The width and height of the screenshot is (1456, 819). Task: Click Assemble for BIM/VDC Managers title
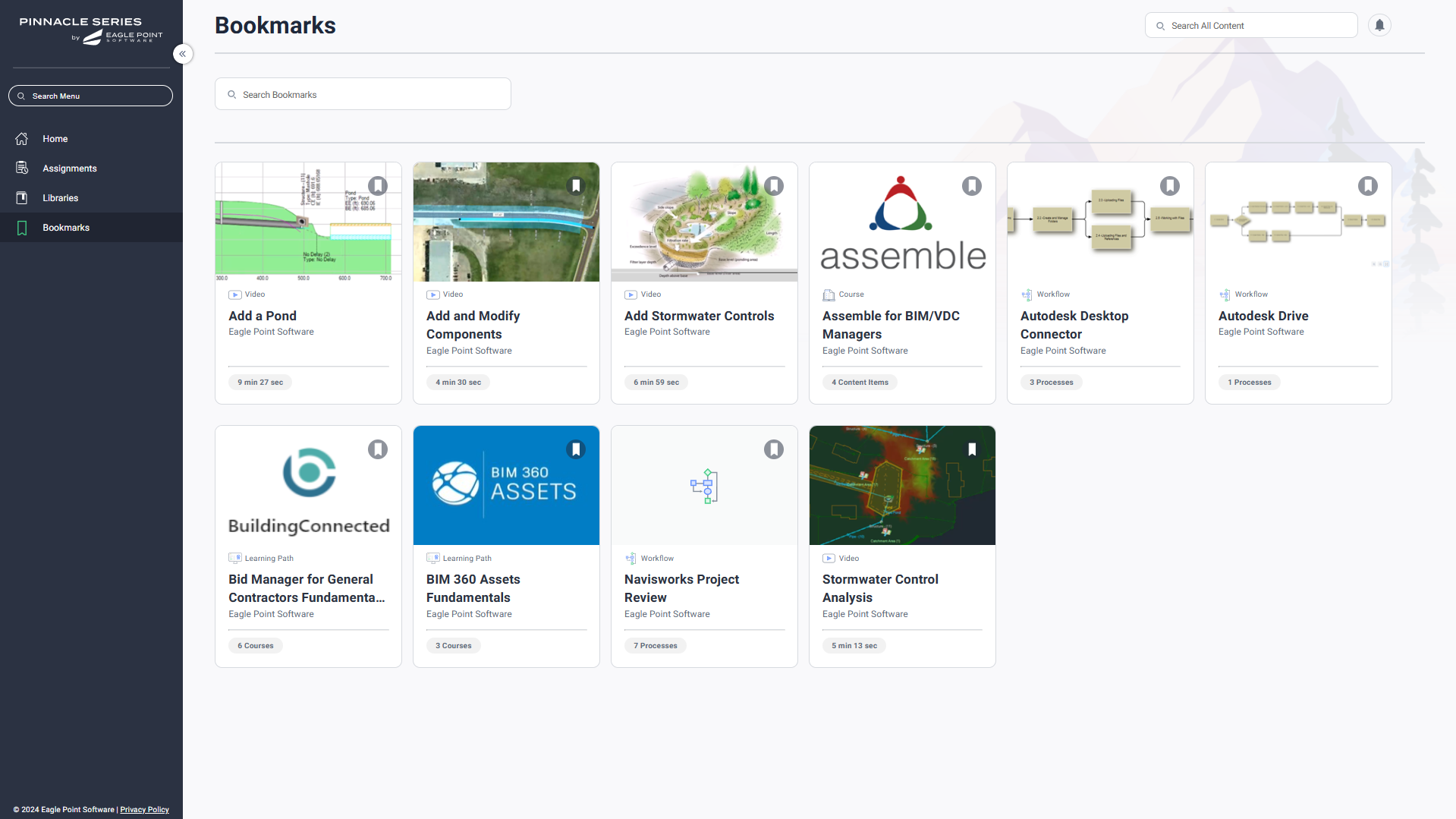click(891, 325)
